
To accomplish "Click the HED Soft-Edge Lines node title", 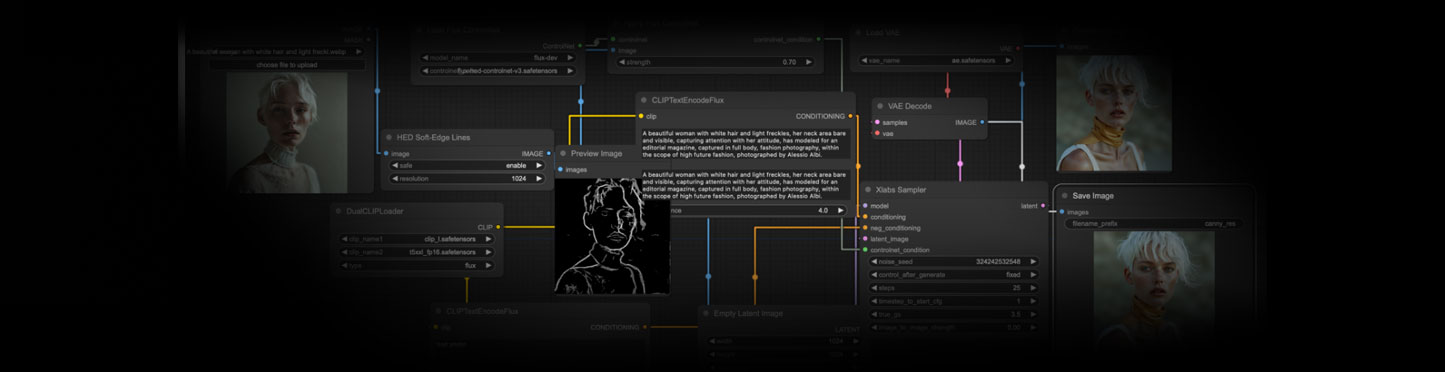I will pyautogui.click(x=433, y=137).
